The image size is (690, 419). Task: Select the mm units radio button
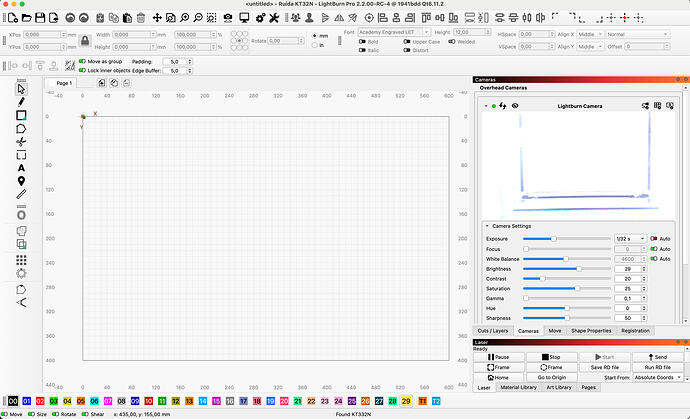pos(315,36)
